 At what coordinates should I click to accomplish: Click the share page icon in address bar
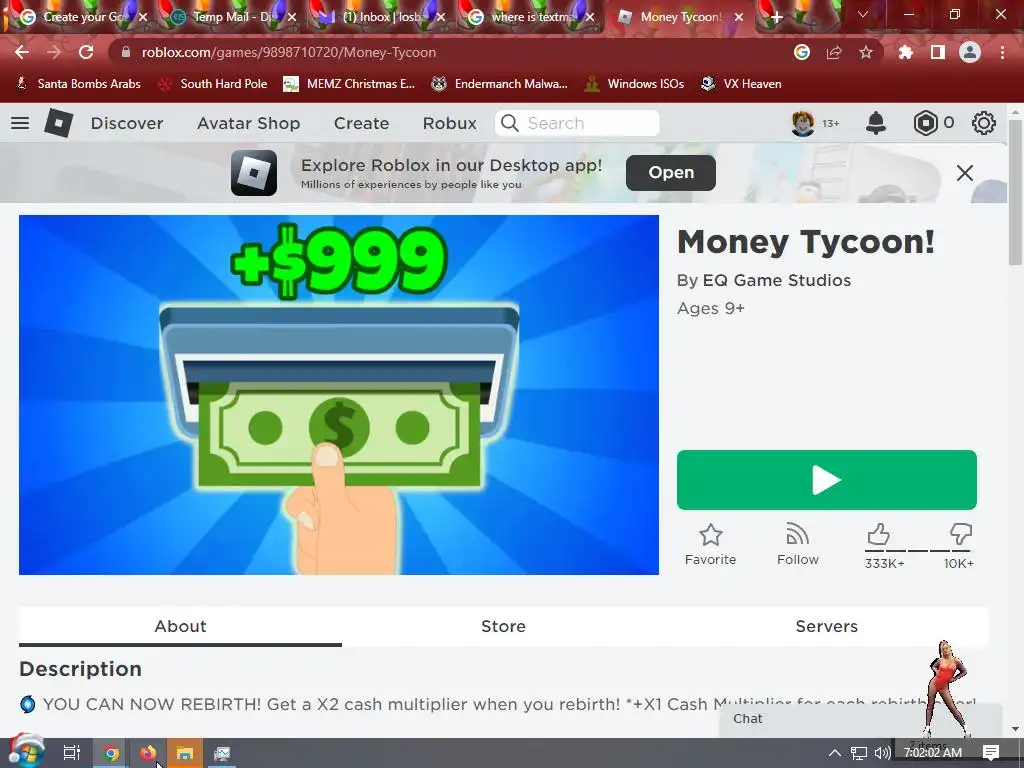pos(834,52)
